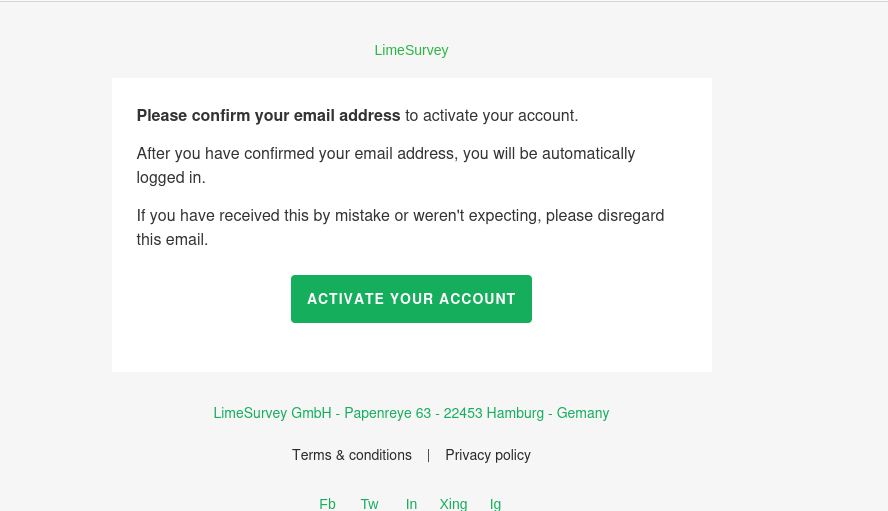
Task: Open the In social link
Action: click(411, 504)
